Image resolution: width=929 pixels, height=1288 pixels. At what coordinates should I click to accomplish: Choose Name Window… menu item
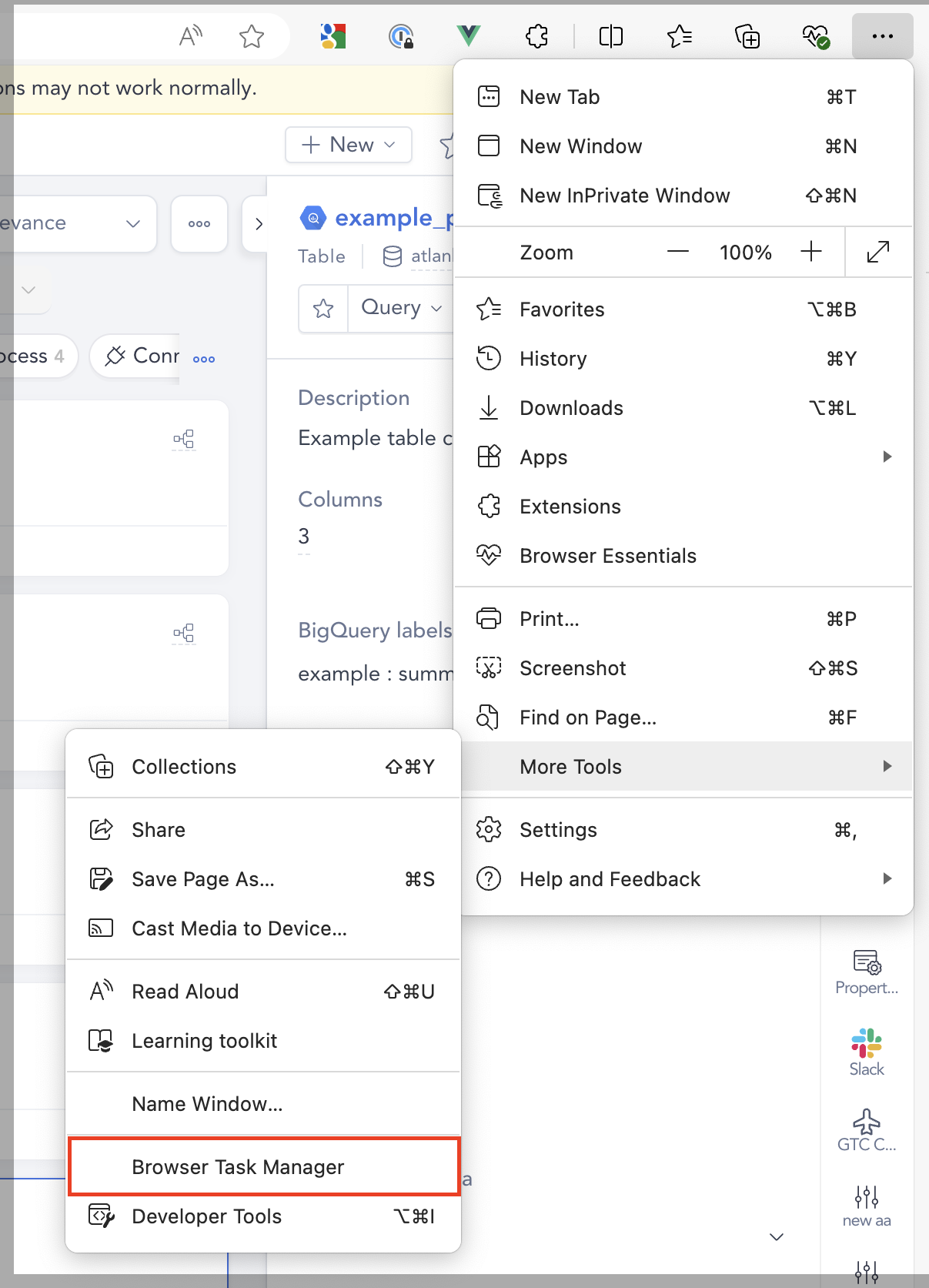coord(263,1104)
